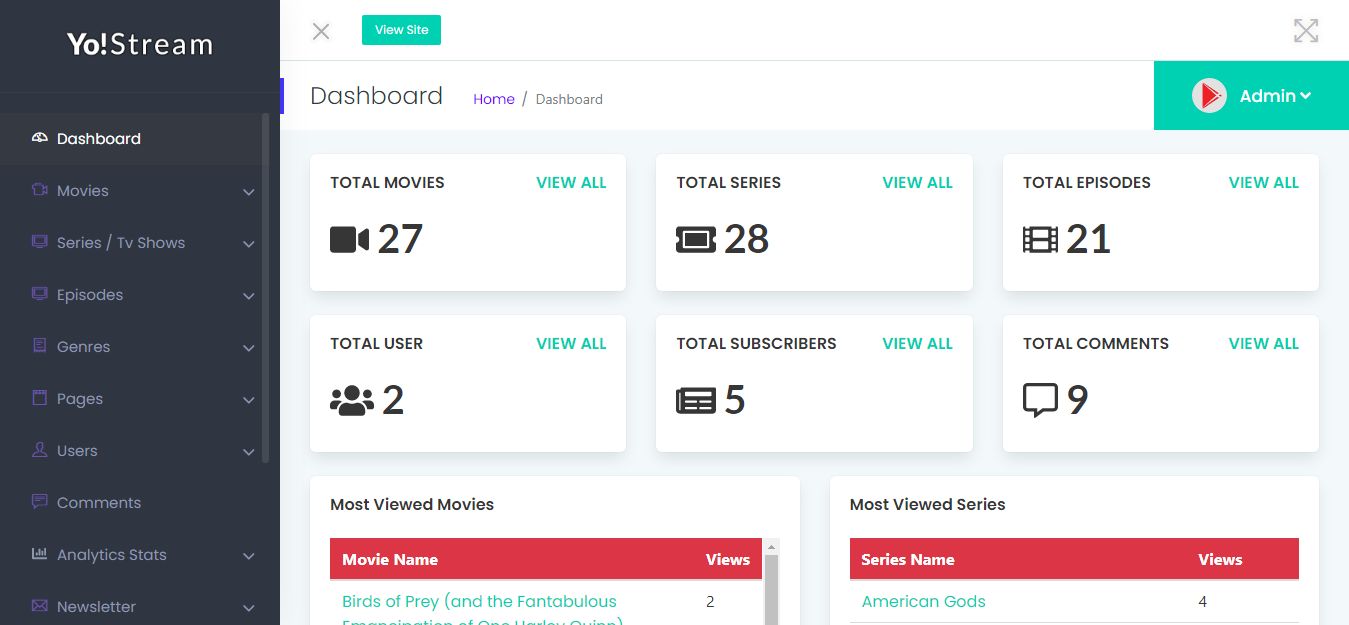Click the people group icon in Total User
Image resolution: width=1349 pixels, height=625 pixels.
coord(352,401)
